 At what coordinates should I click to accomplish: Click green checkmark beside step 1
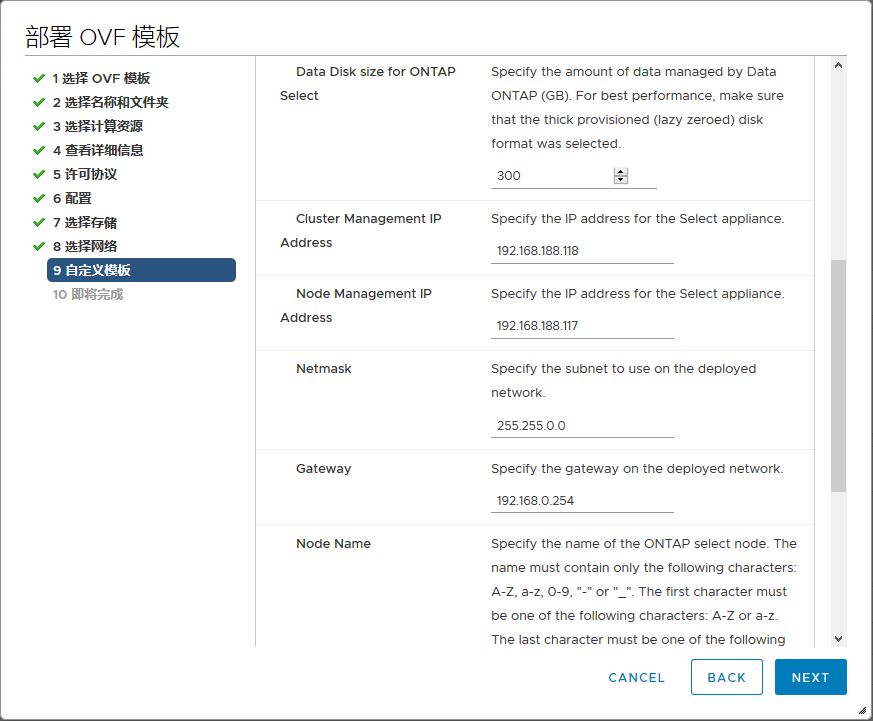(x=38, y=79)
